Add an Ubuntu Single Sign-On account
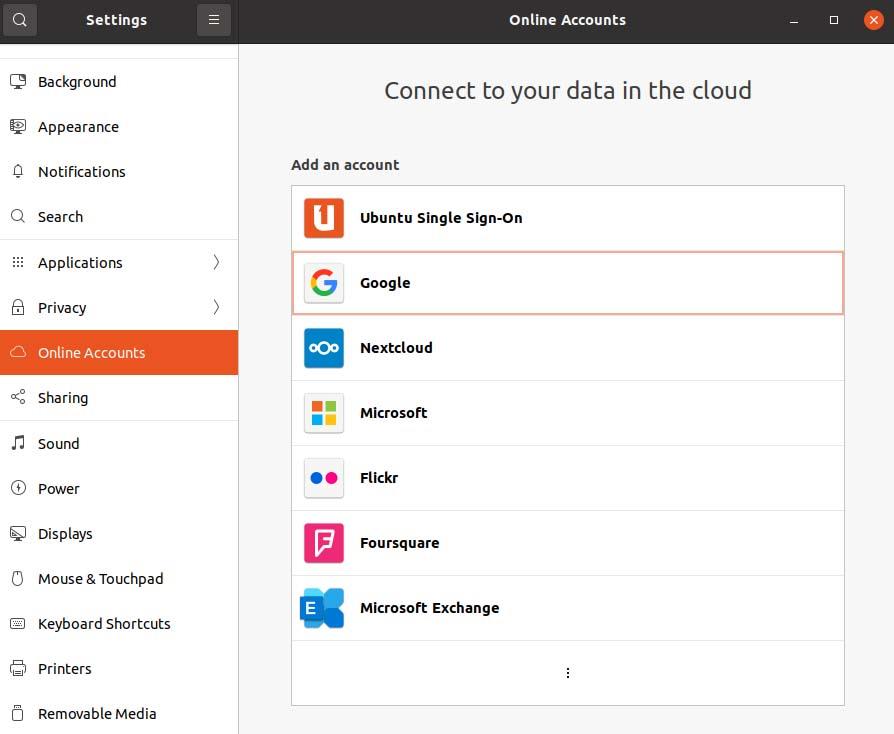 point(568,218)
